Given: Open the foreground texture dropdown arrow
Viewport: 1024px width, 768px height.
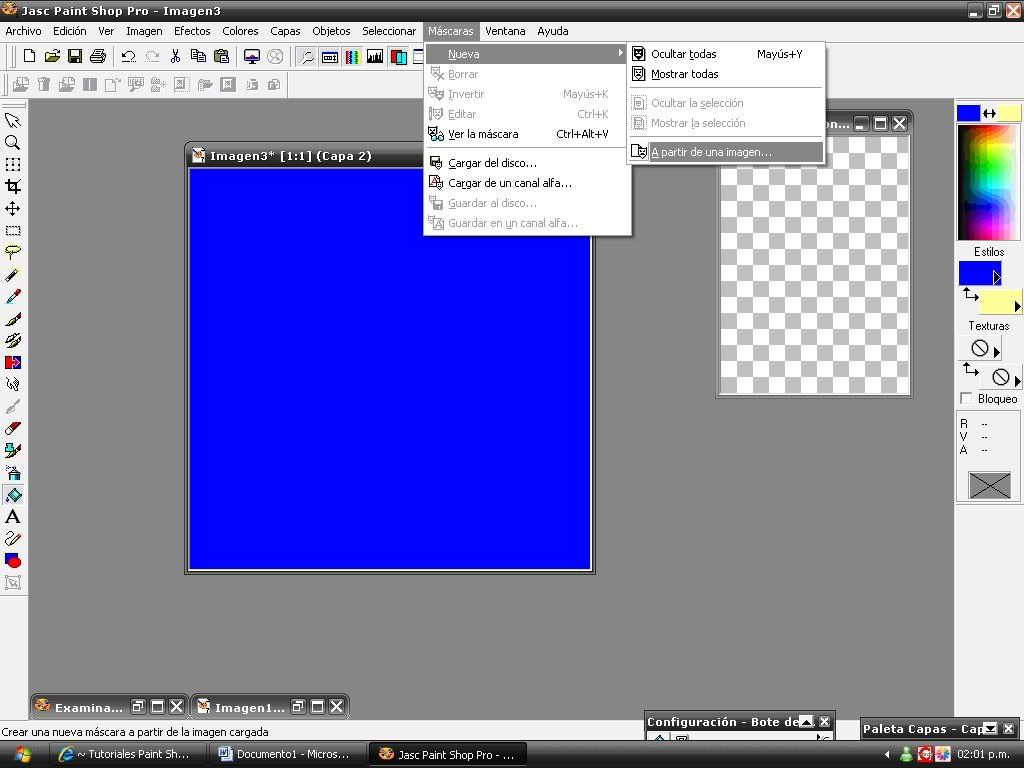Looking at the screenshot, I should pos(996,351).
